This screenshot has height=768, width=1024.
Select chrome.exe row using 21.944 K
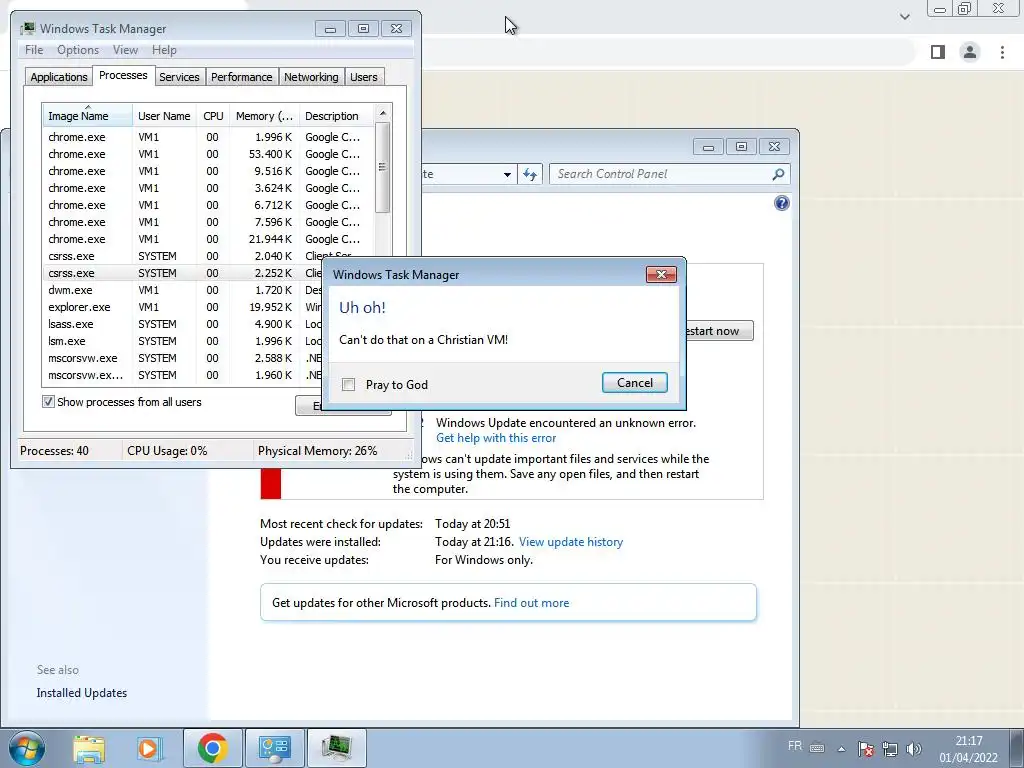click(x=208, y=239)
